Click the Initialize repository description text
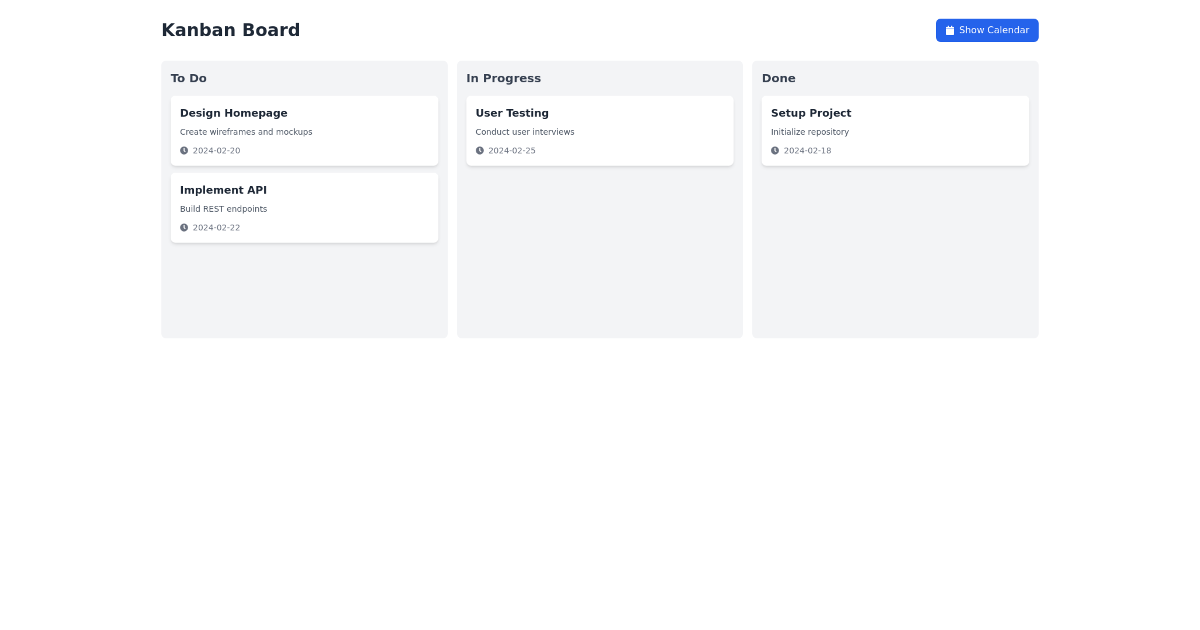The image size is (1200, 630). [x=810, y=131]
